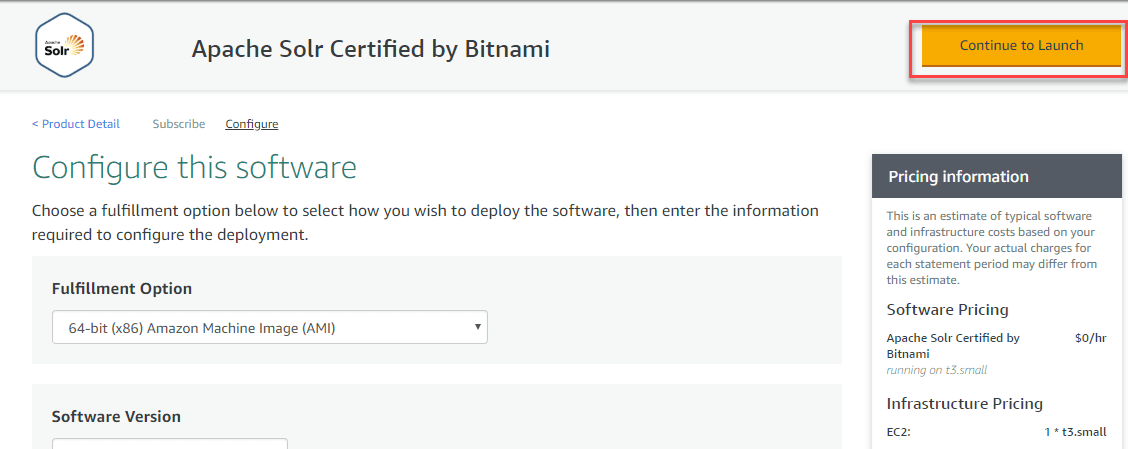Viewport: 1128px width, 449px height.
Task: Select the Configure breadcrumb step
Action: 252,124
